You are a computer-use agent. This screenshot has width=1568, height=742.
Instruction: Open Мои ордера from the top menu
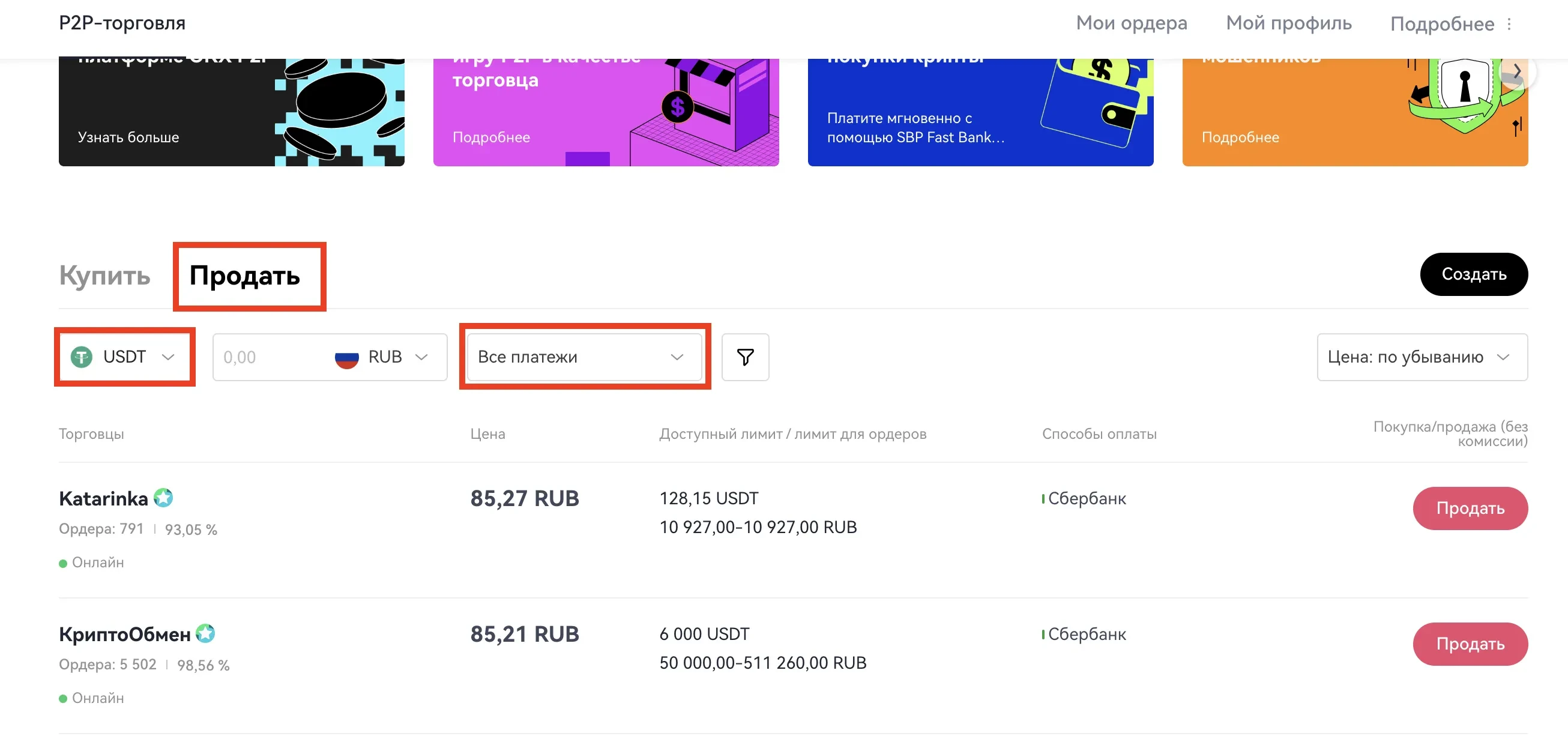tap(1132, 23)
